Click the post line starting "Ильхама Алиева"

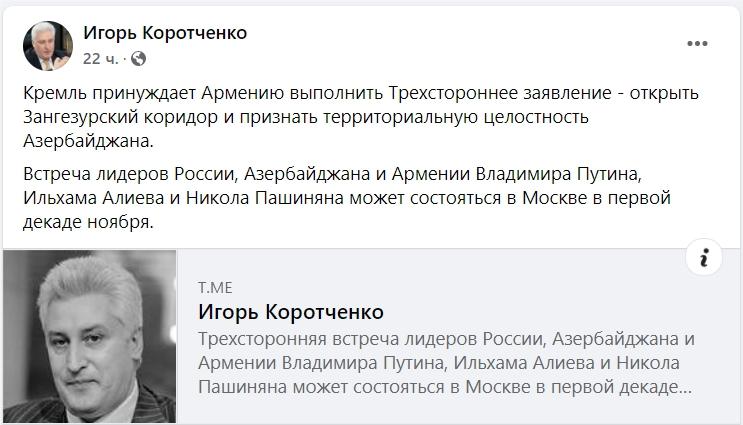360,199
